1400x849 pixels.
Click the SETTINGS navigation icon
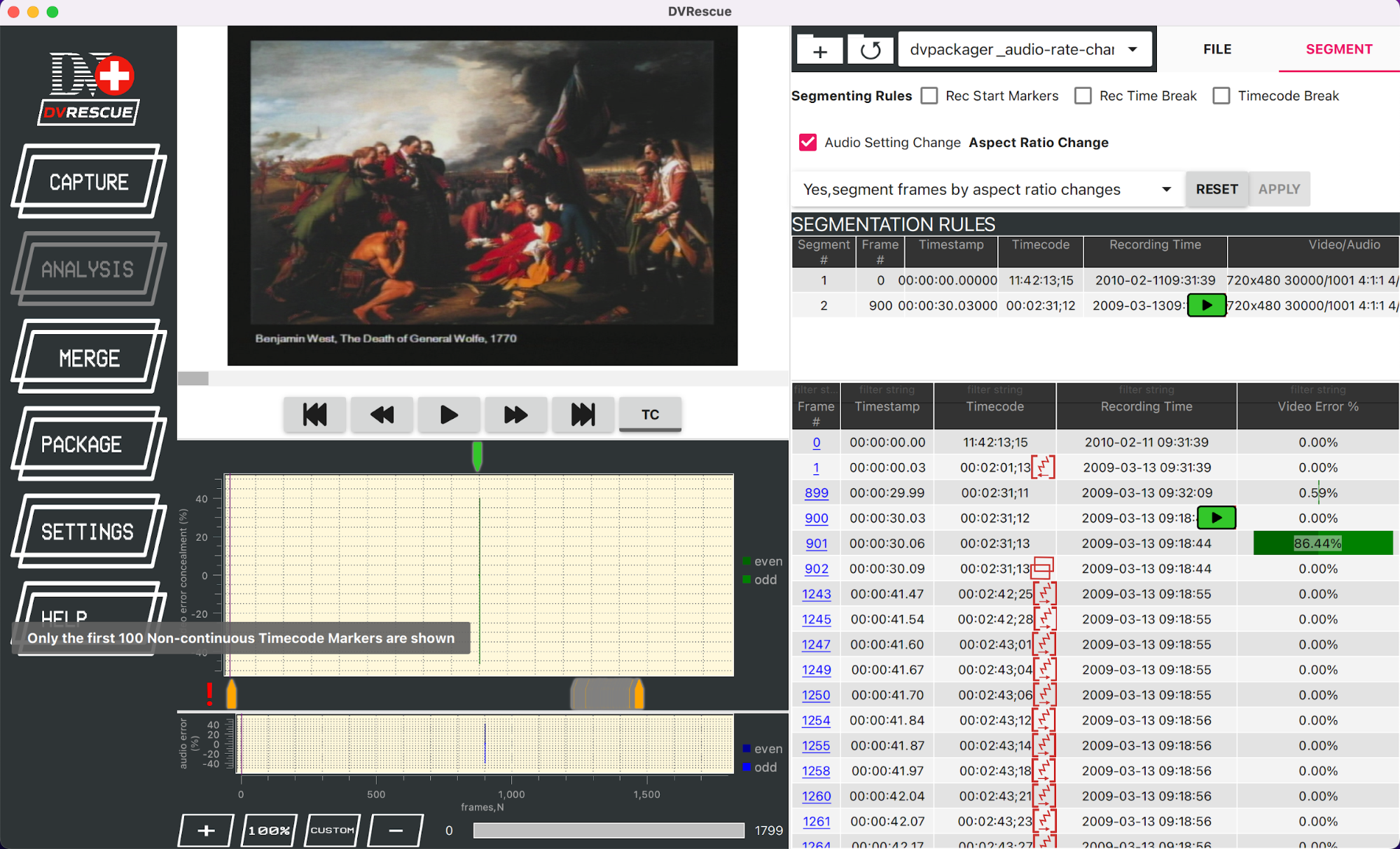[89, 532]
